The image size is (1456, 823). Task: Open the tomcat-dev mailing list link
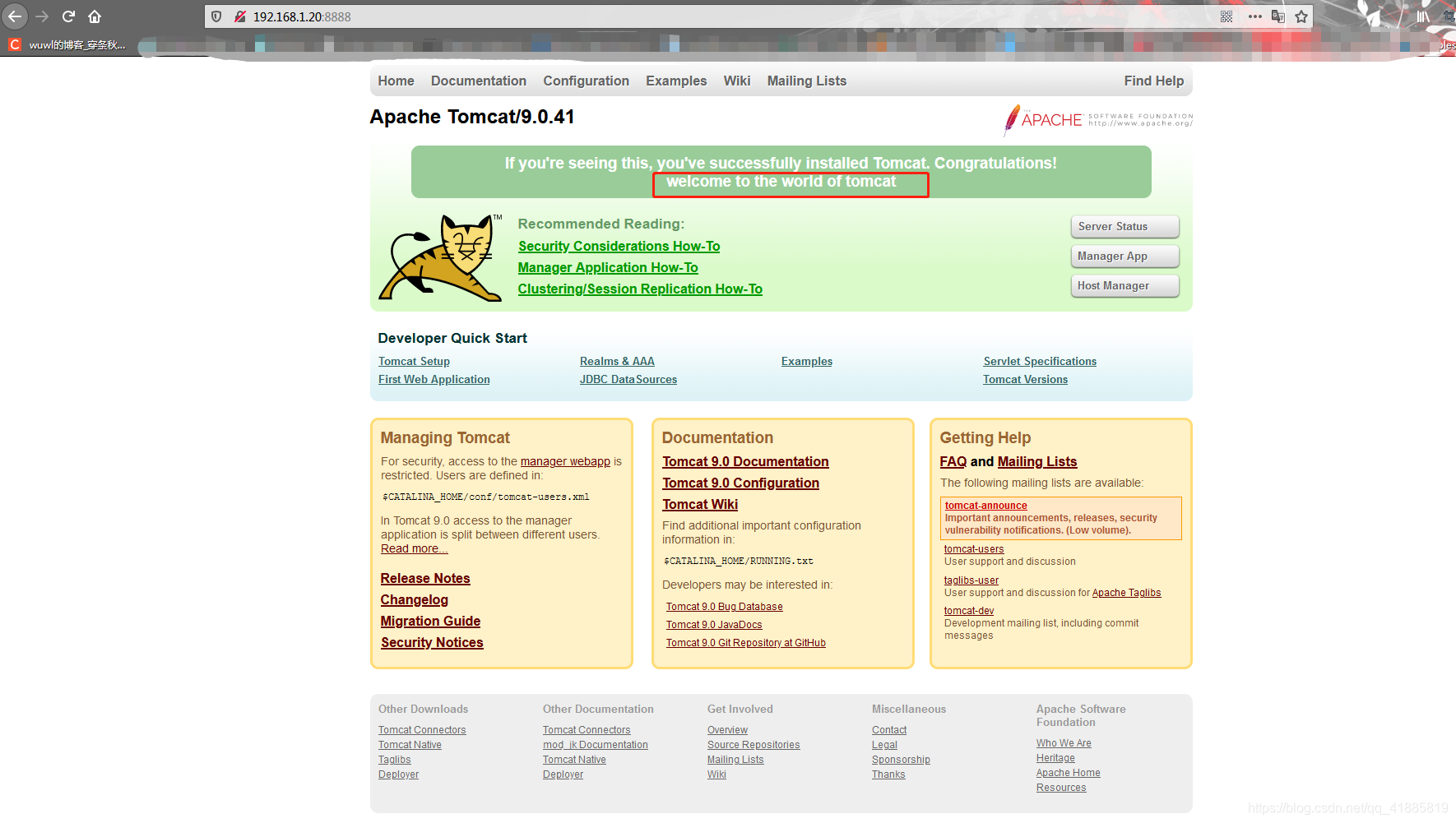tap(969, 611)
